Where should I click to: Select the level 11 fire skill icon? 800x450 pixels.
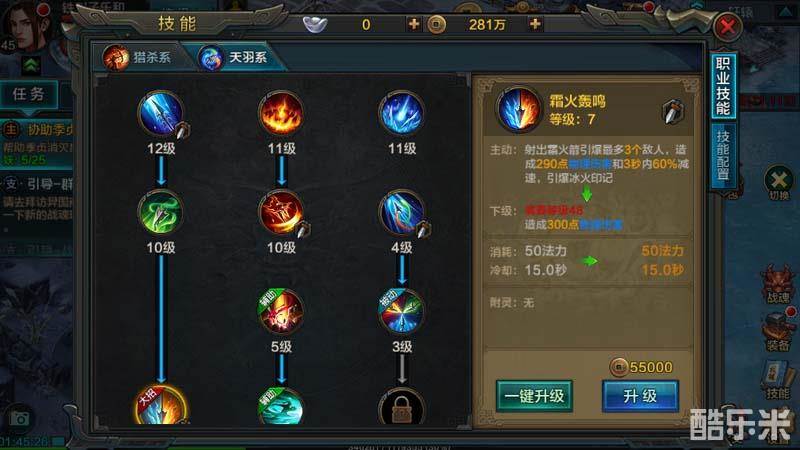[x=281, y=113]
